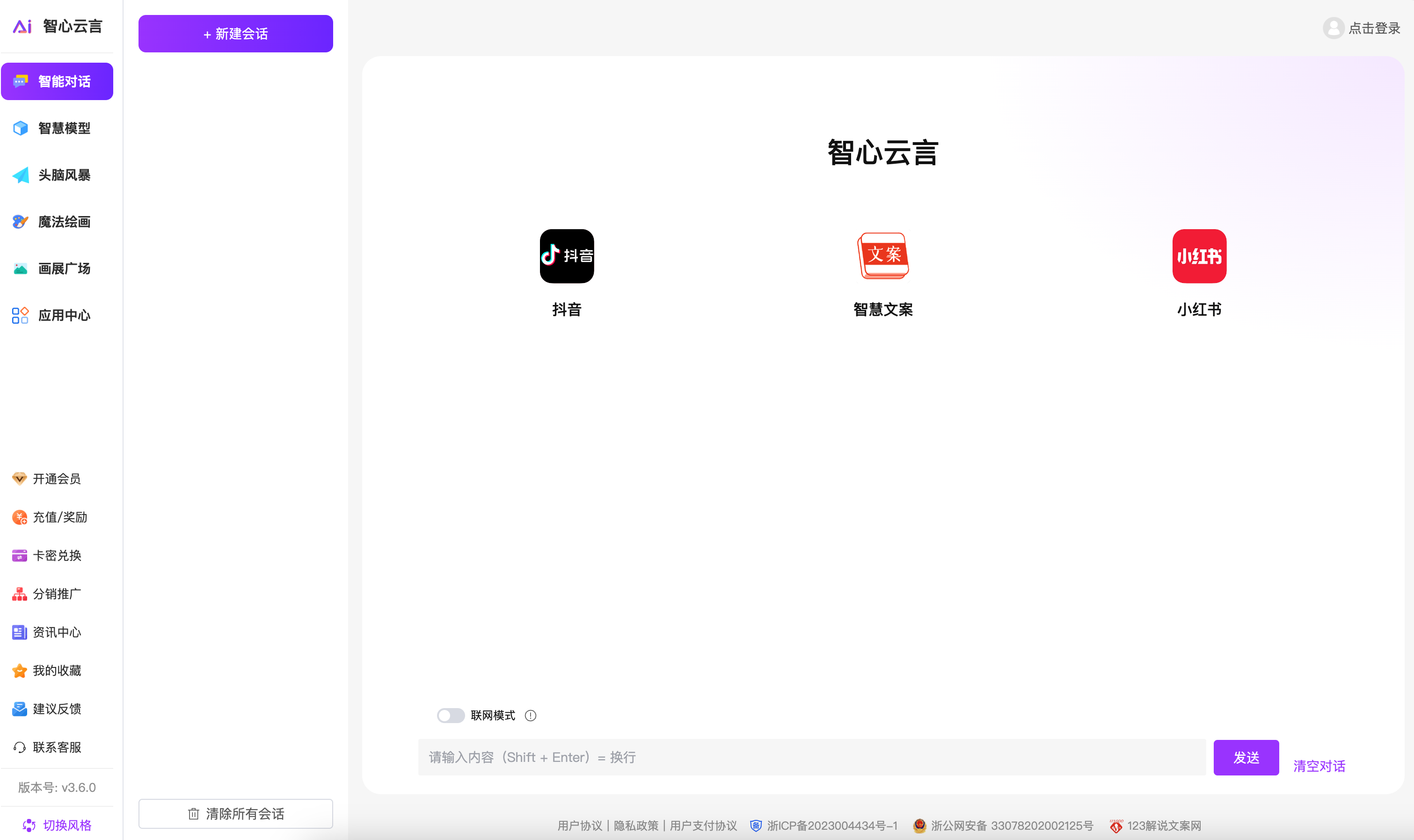The height and width of the screenshot is (840, 1414).
Task: Click the 清除所有会话 button
Action: 235,813
